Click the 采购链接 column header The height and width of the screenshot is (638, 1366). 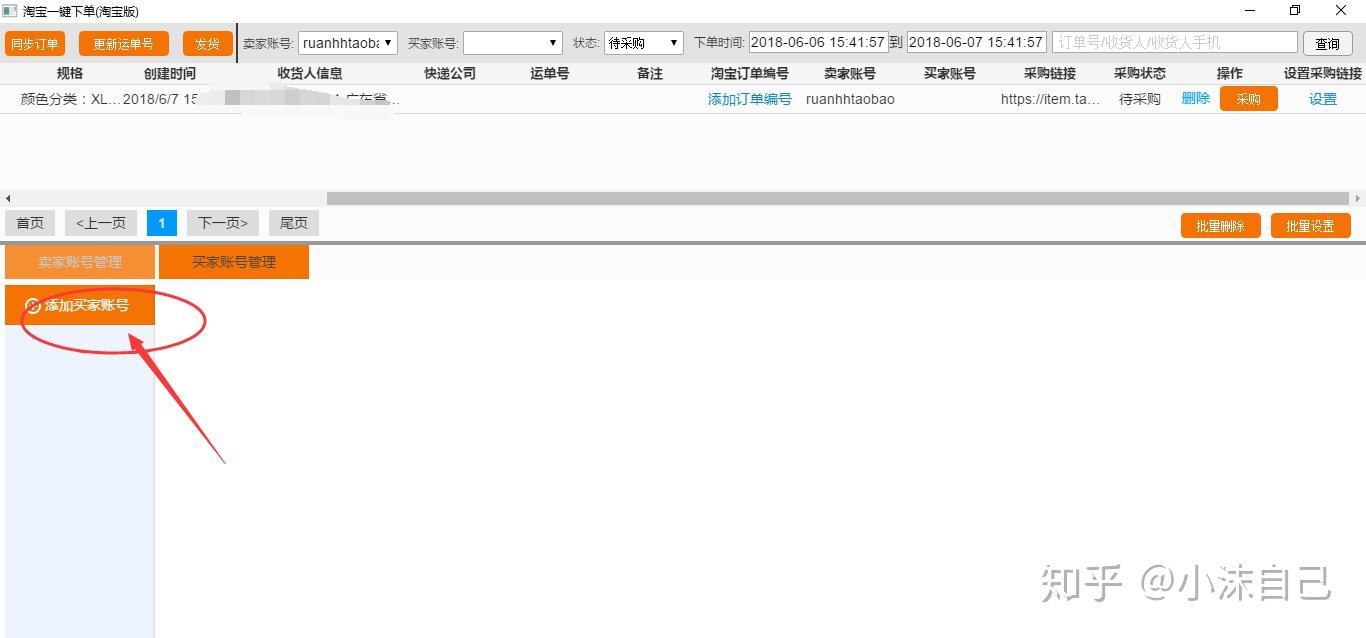(1050, 73)
